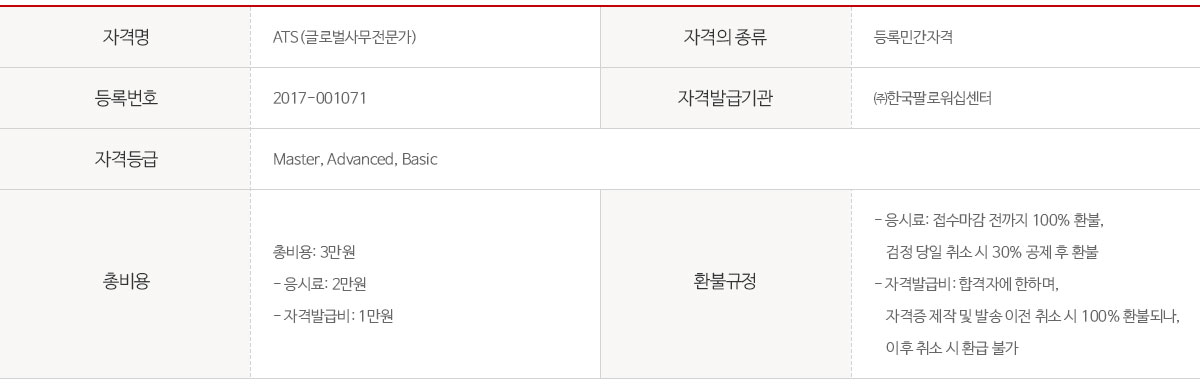The width and height of the screenshot is (1200, 384).
Task: Select registration number 2017-001071
Action: point(320,99)
